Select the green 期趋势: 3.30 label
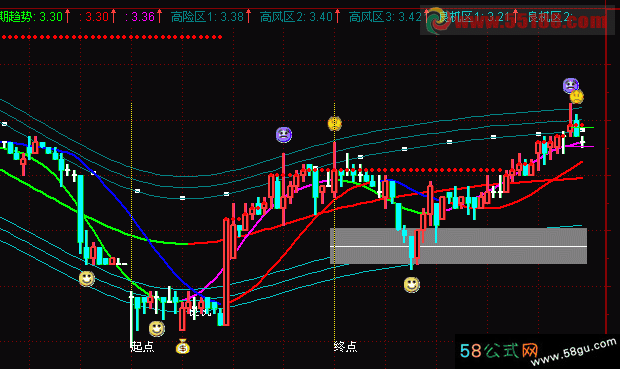620x369 pixels. (31, 17)
